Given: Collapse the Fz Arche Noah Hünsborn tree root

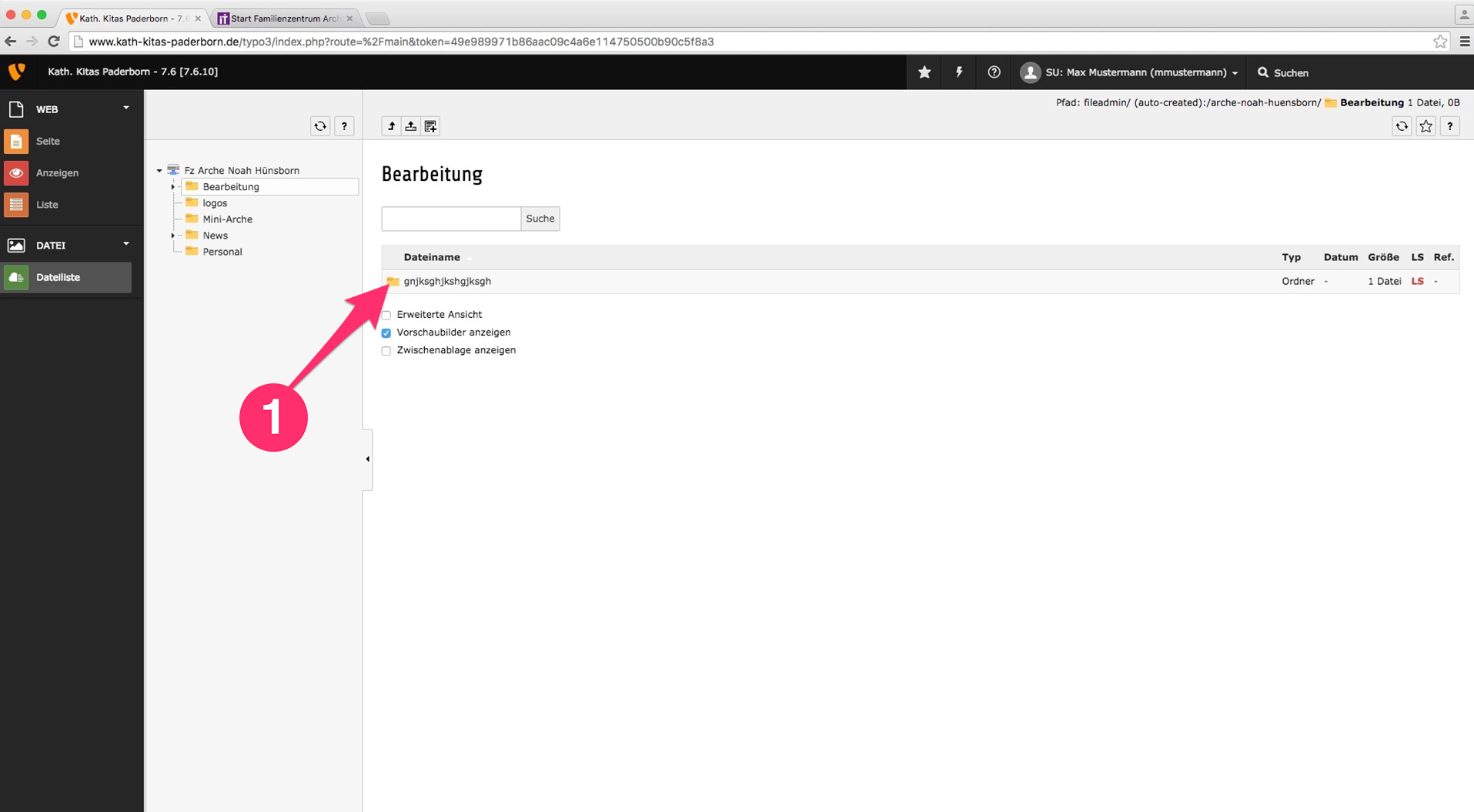Looking at the screenshot, I should (159, 171).
